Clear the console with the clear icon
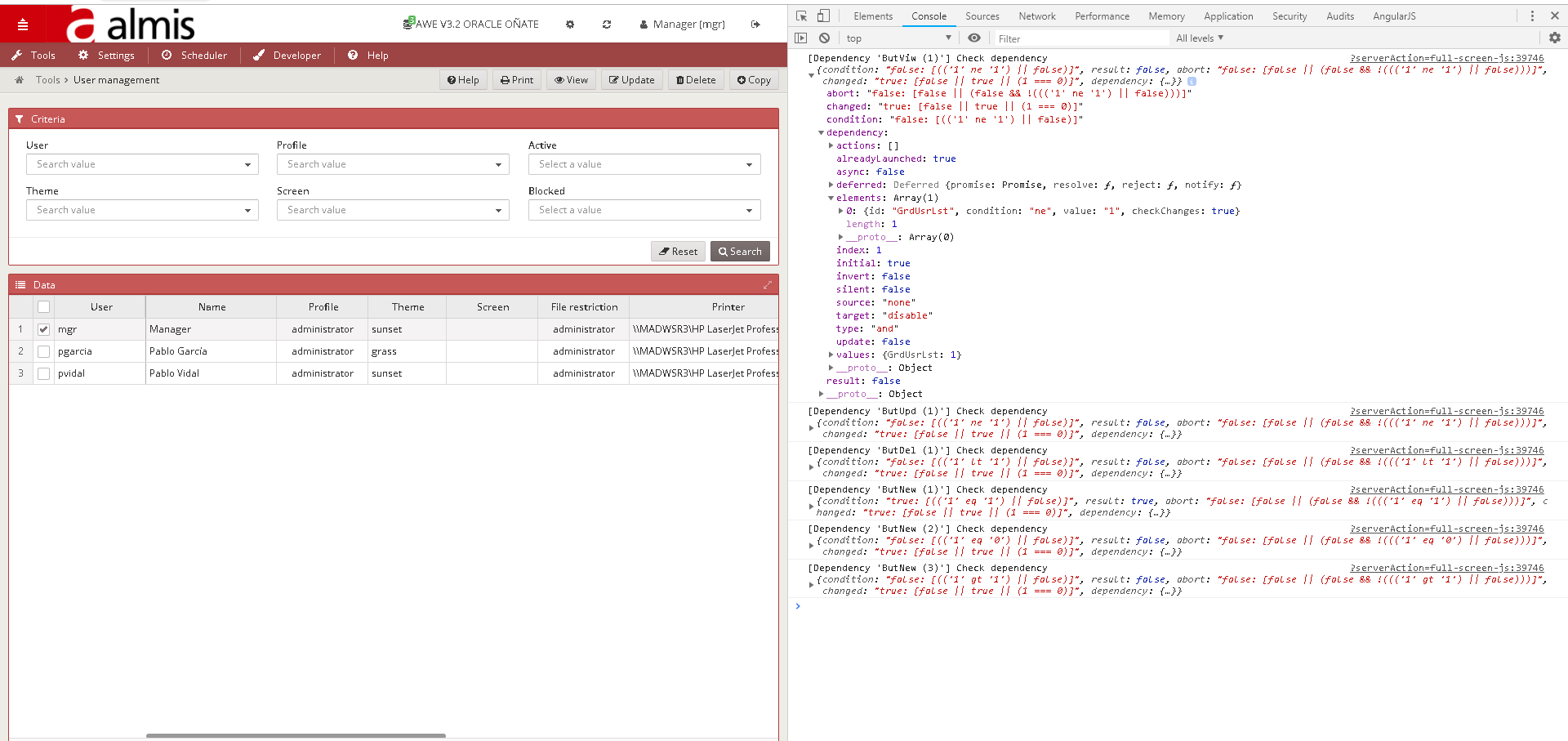The width and height of the screenshot is (1568, 741). point(824,38)
